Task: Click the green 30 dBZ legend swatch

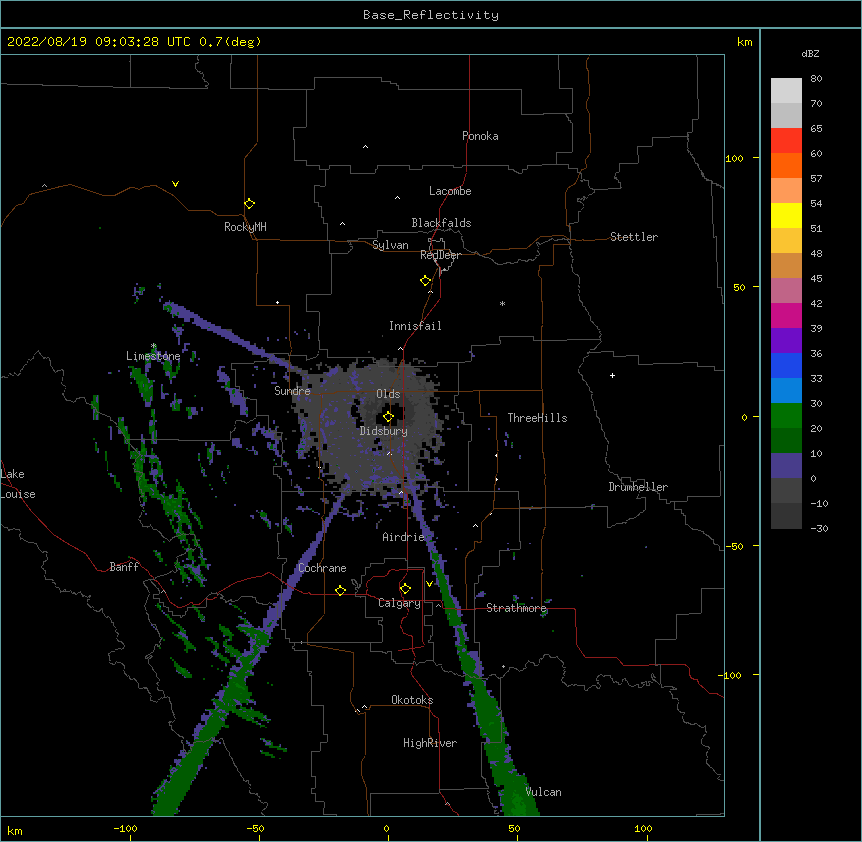Action: (x=786, y=416)
